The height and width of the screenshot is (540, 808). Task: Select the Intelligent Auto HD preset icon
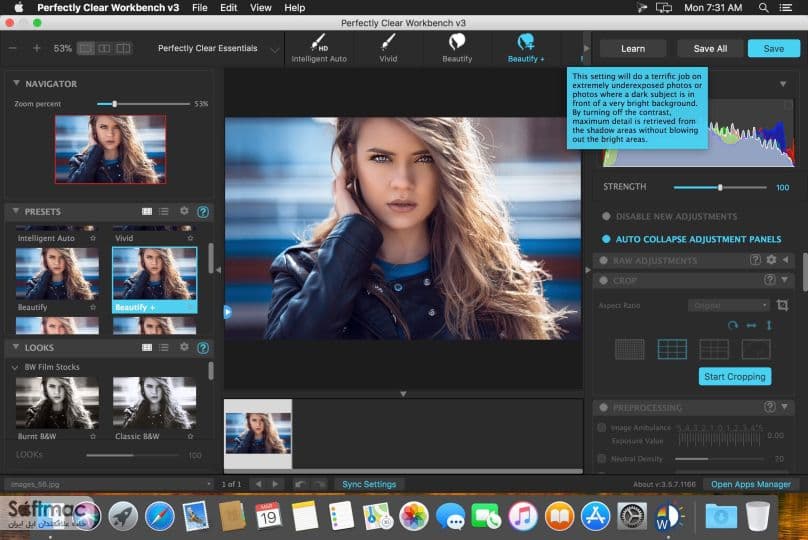pyautogui.click(x=318, y=43)
